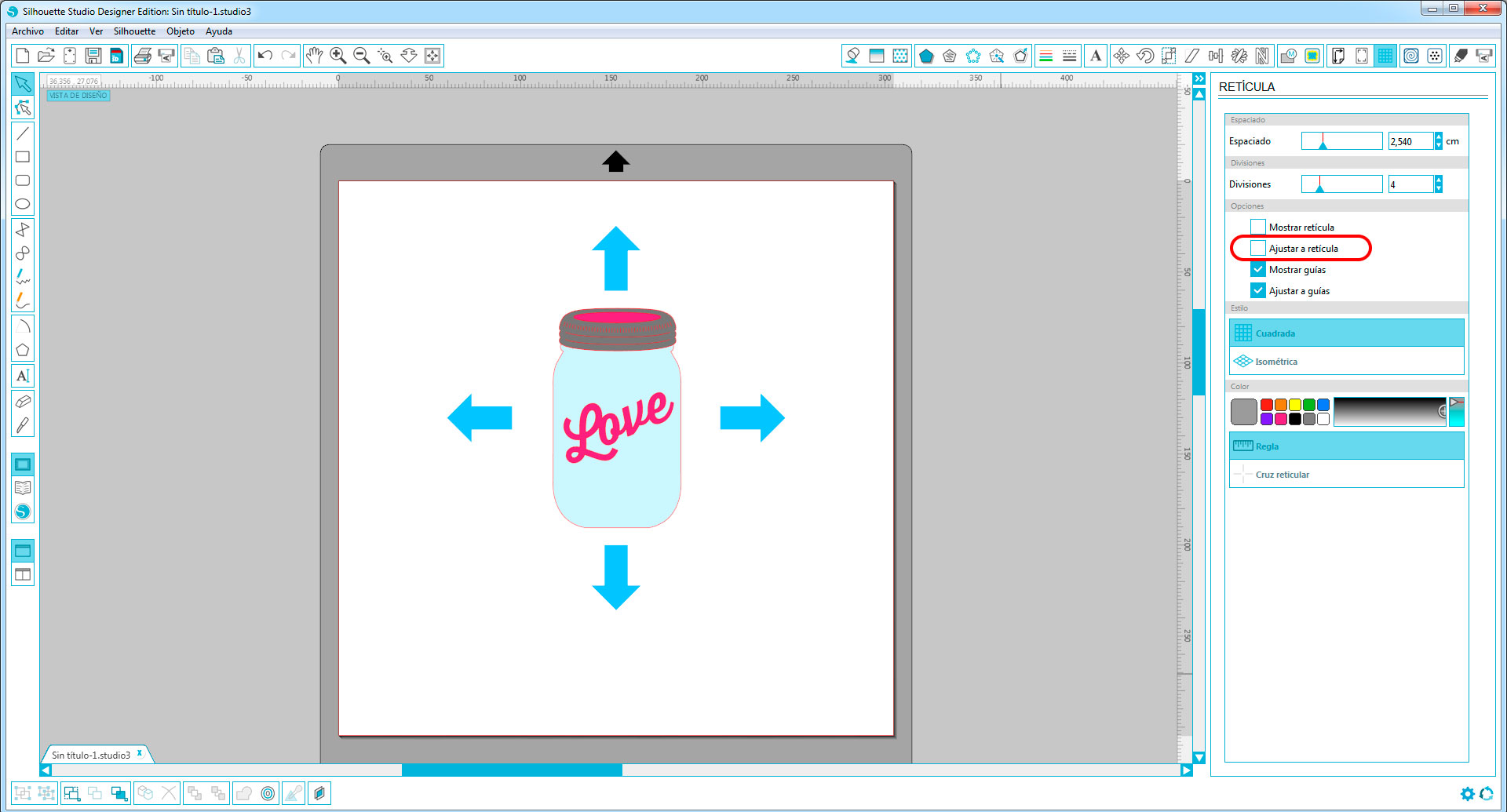This screenshot has height=812, width=1507.
Task: Collapse the side panel with double arrow
Action: (x=1199, y=79)
